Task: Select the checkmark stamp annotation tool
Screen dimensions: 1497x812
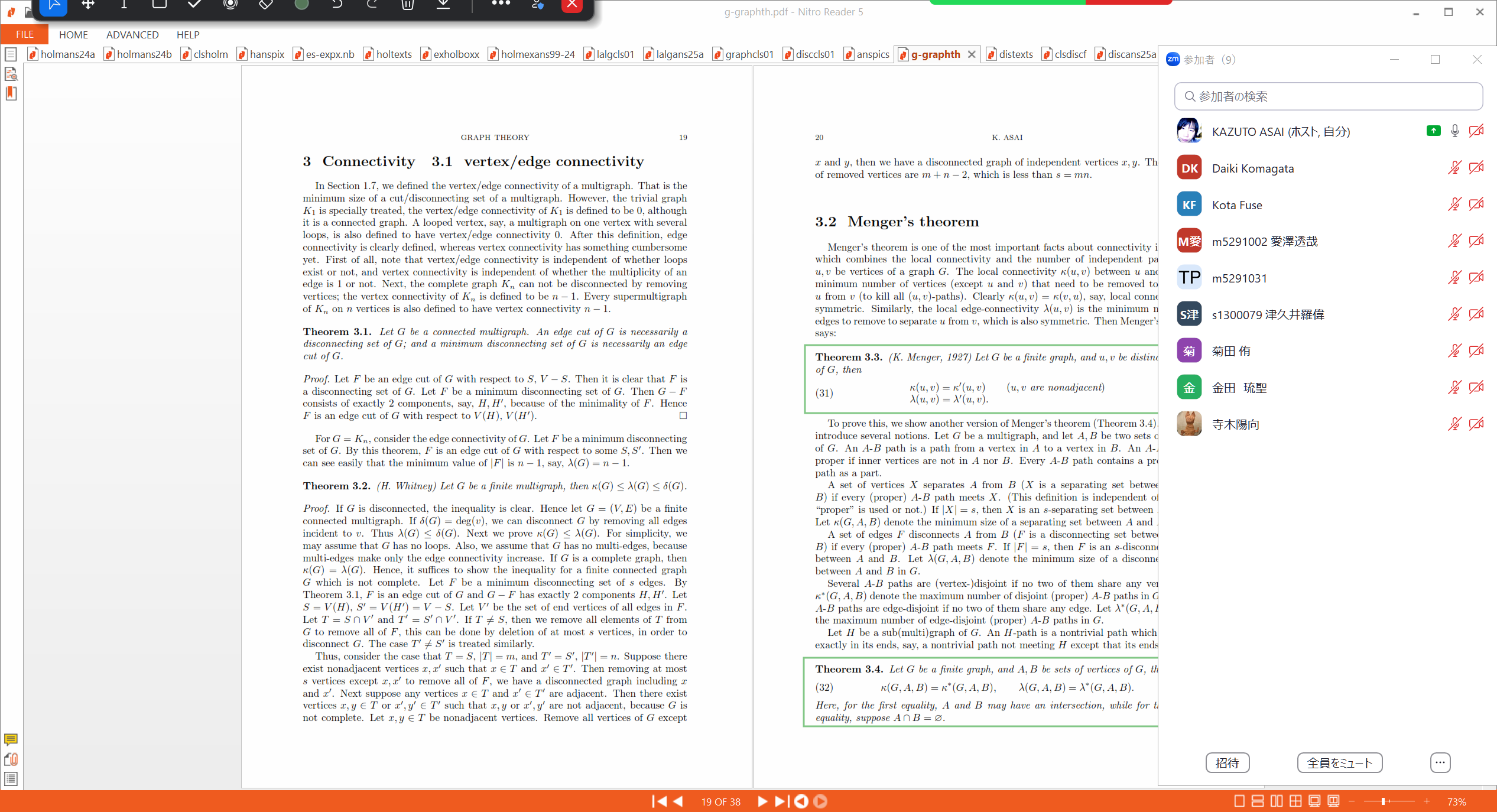Action: tap(194, 5)
